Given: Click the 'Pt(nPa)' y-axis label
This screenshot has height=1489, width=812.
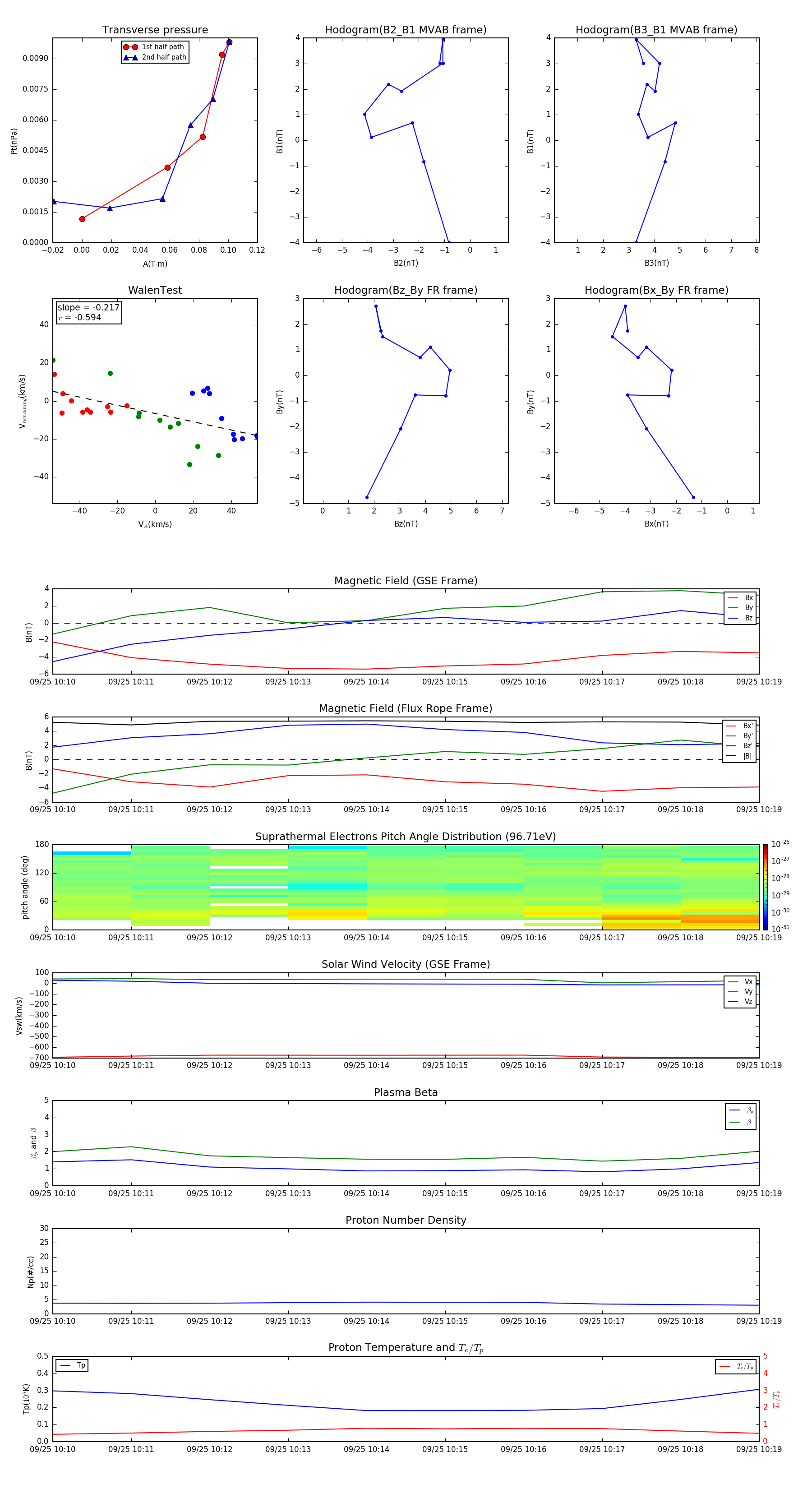Looking at the screenshot, I should tap(14, 140).
